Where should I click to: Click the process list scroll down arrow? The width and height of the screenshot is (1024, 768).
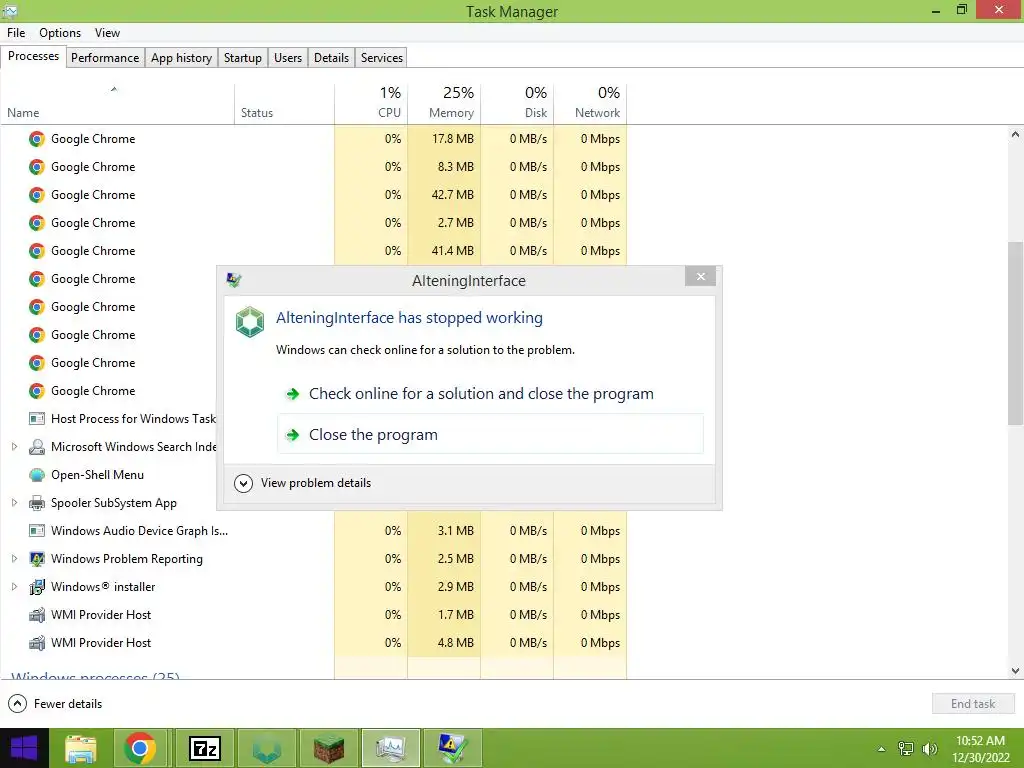tap(1015, 671)
